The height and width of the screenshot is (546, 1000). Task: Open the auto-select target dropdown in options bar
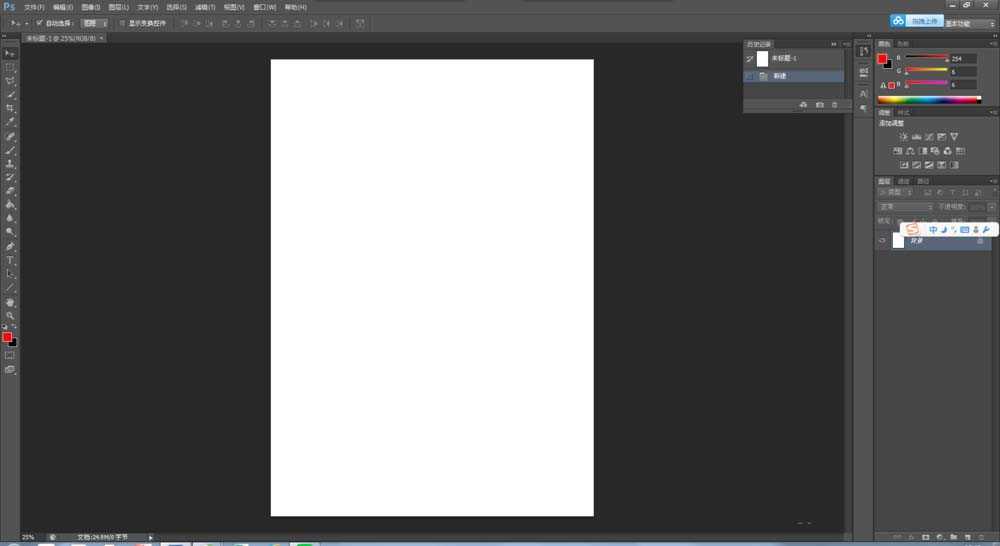click(94, 22)
